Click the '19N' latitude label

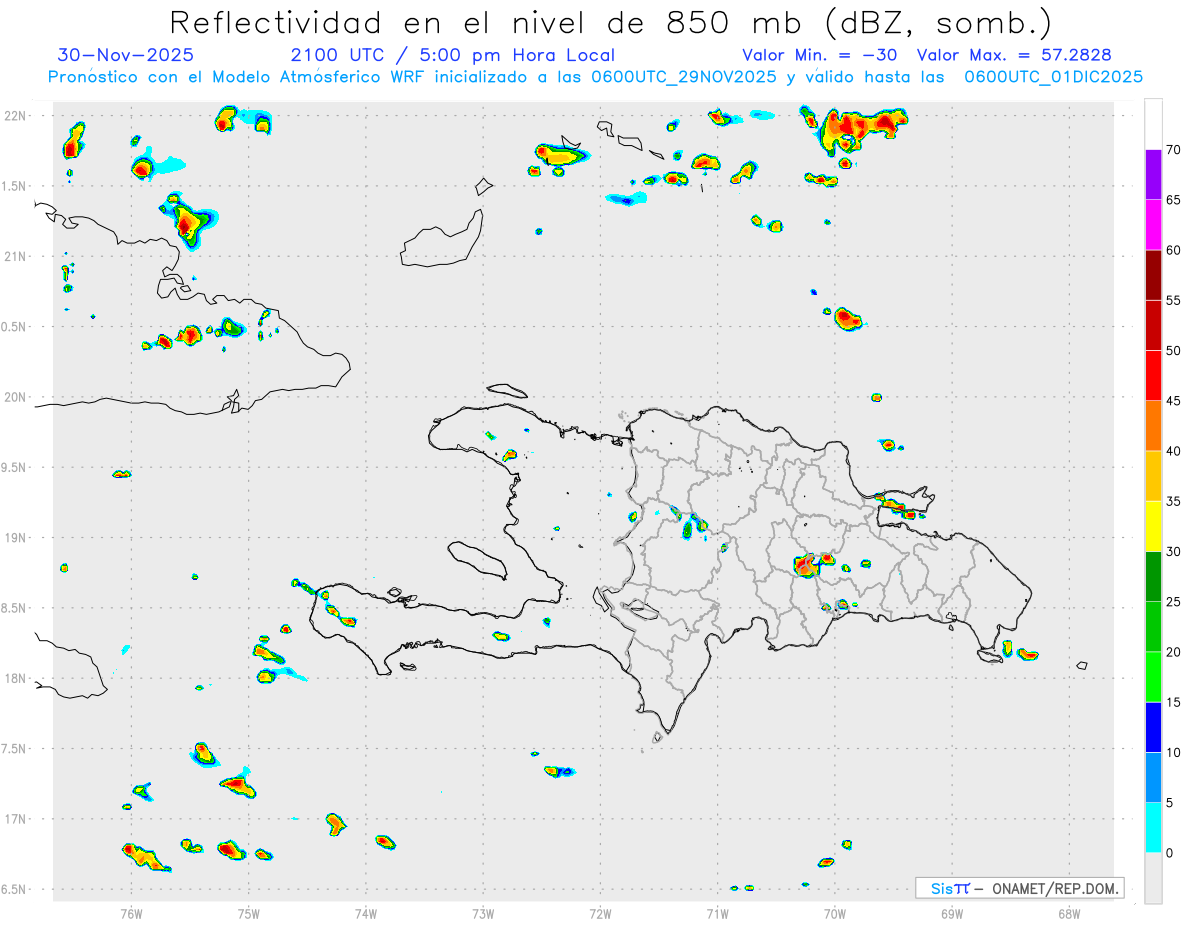pyautogui.click(x=15, y=538)
